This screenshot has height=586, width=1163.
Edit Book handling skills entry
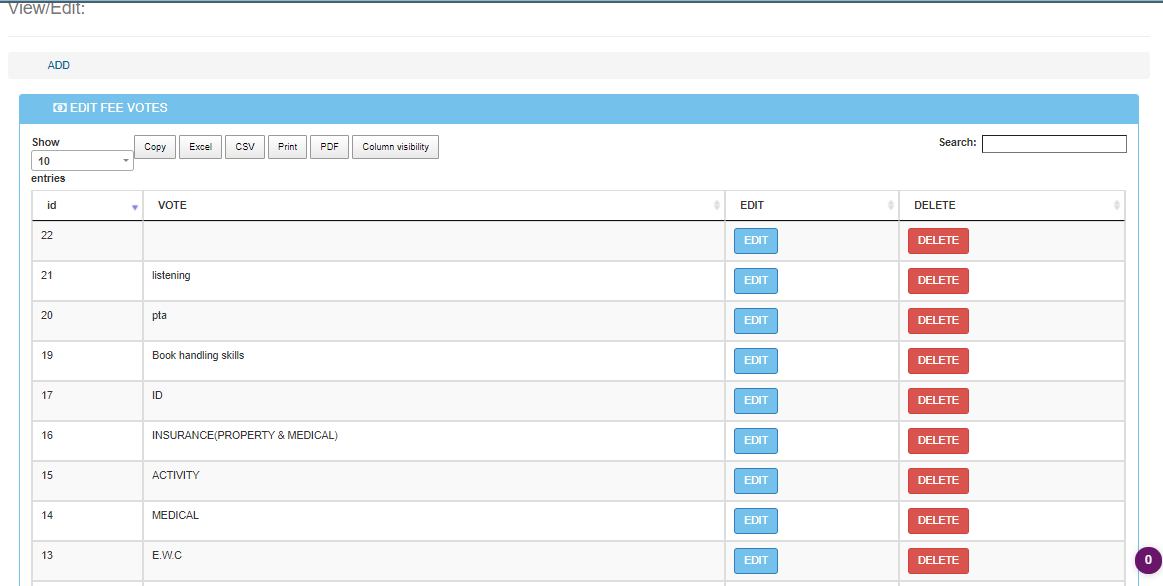[755, 361]
